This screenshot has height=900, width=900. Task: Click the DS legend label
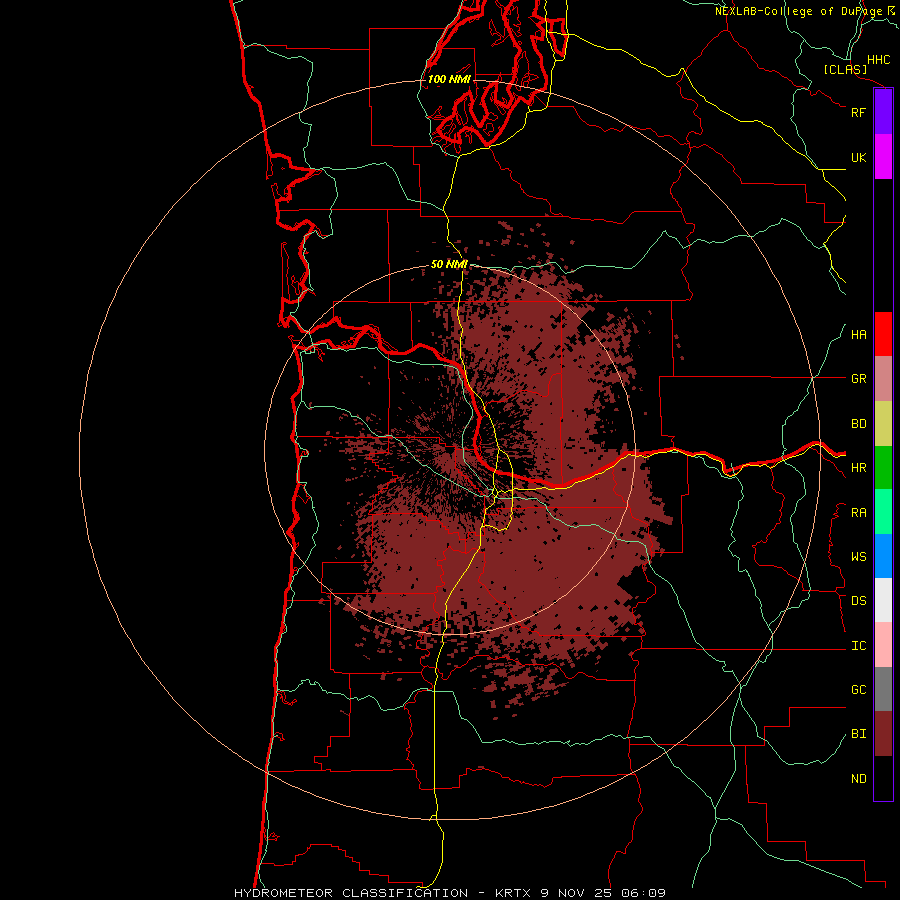(x=858, y=601)
